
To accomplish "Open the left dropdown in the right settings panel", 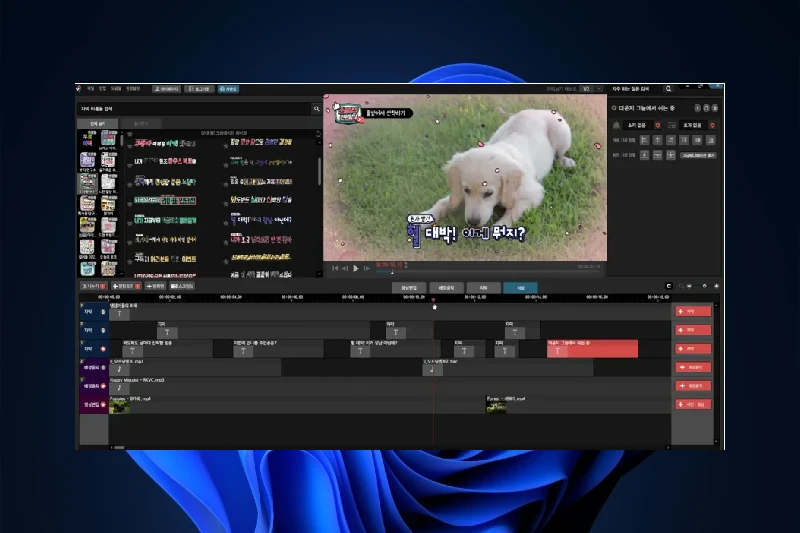I will [635, 124].
